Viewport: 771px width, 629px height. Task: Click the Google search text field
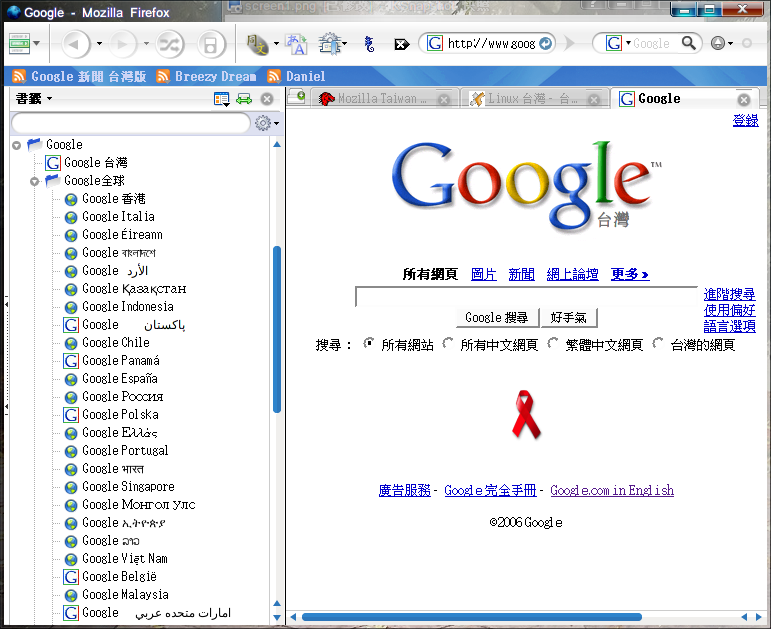click(526, 297)
